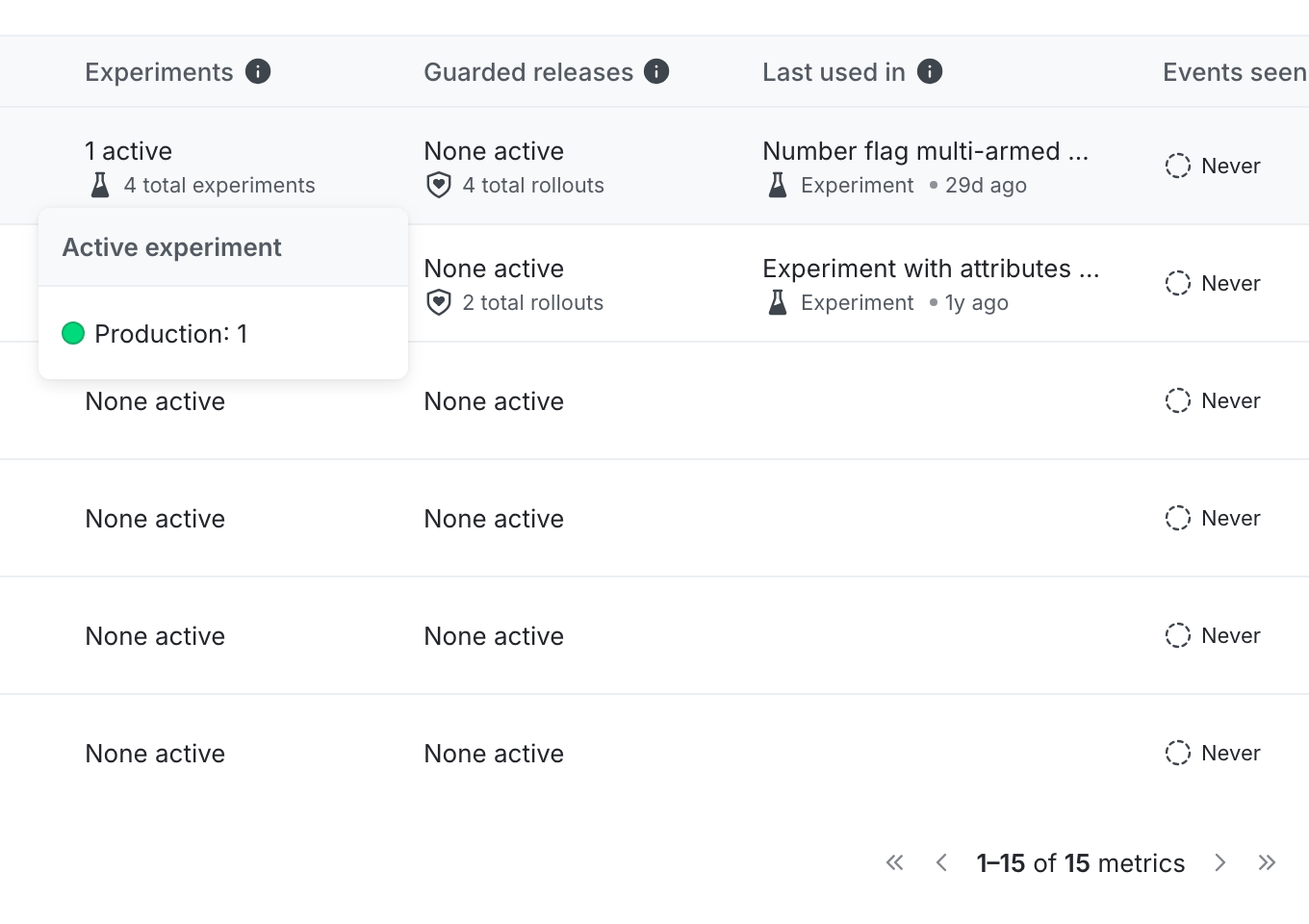Screen dimensions: 1309x924
Task: Jump to the last page of metrics
Action: (1268, 862)
